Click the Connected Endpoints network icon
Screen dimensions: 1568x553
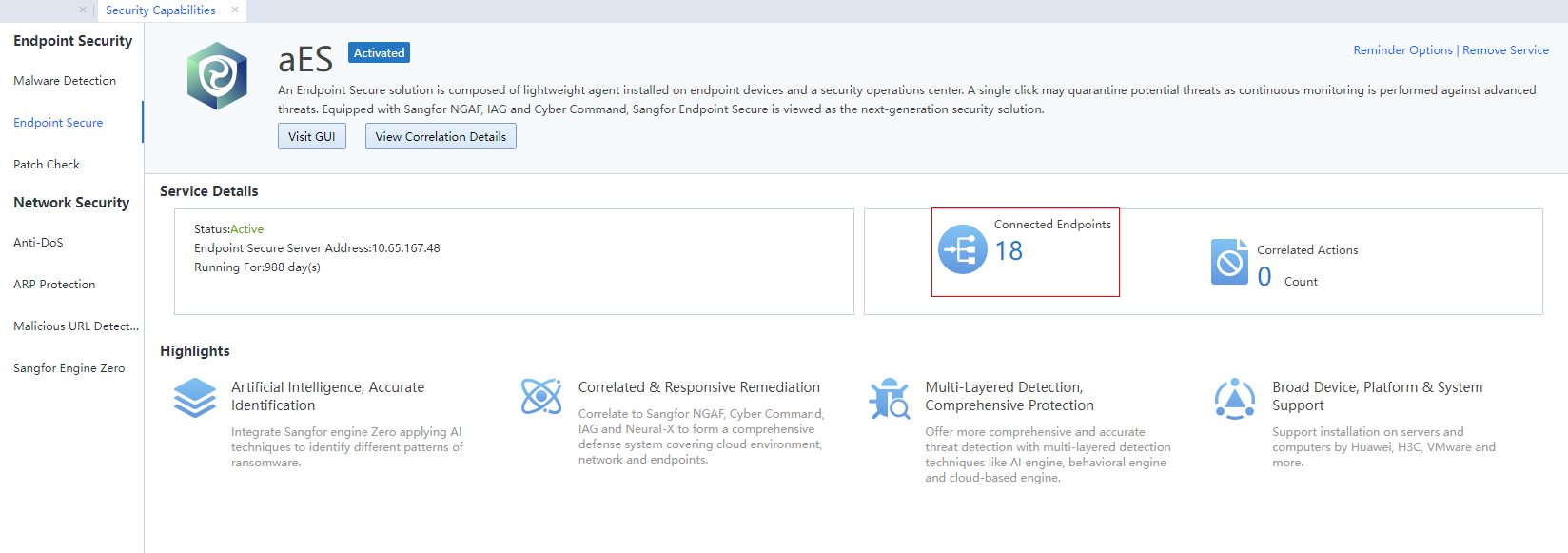tap(963, 249)
